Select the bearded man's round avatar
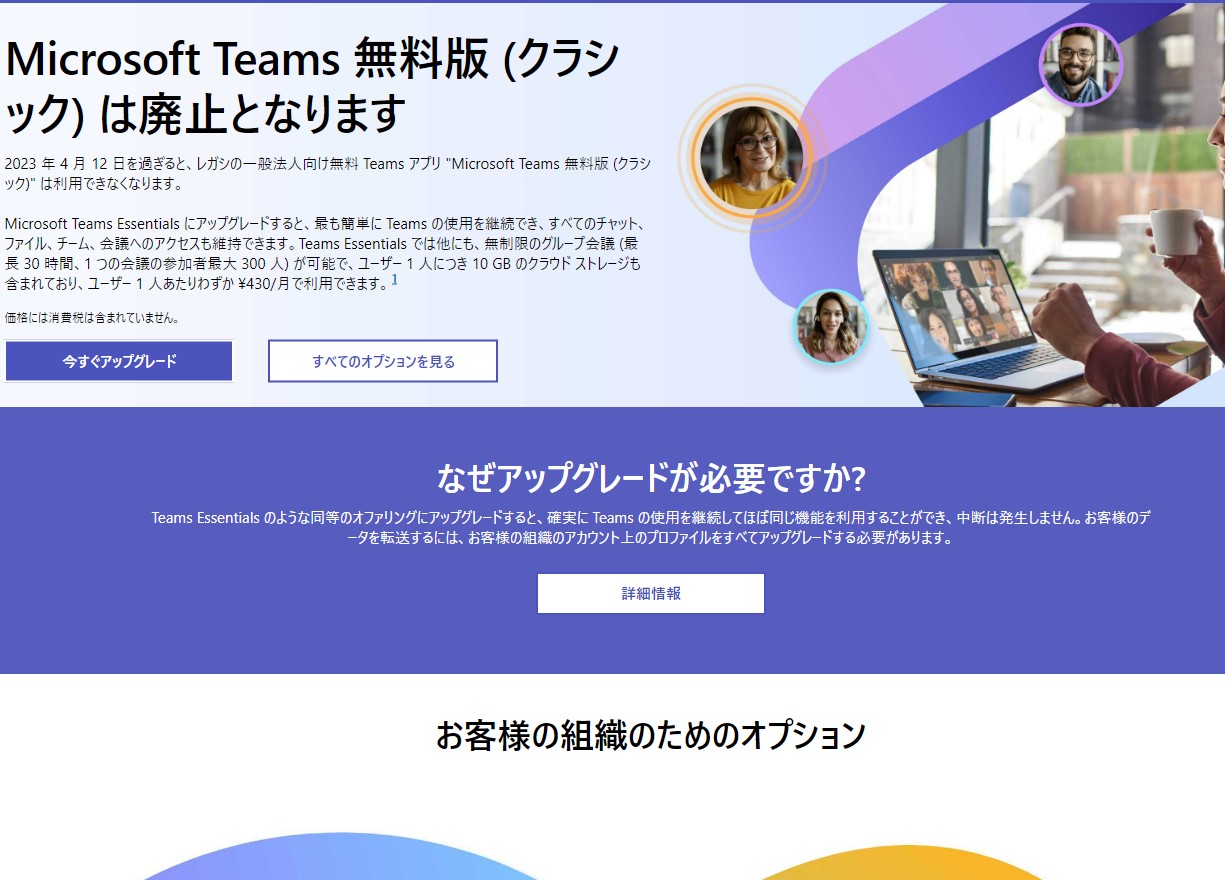The image size is (1225, 880). [1079, 65]
